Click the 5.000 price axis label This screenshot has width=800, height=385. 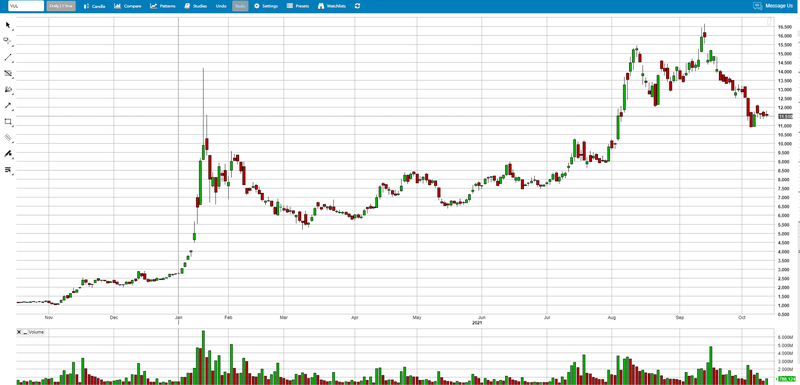(784, 234)
